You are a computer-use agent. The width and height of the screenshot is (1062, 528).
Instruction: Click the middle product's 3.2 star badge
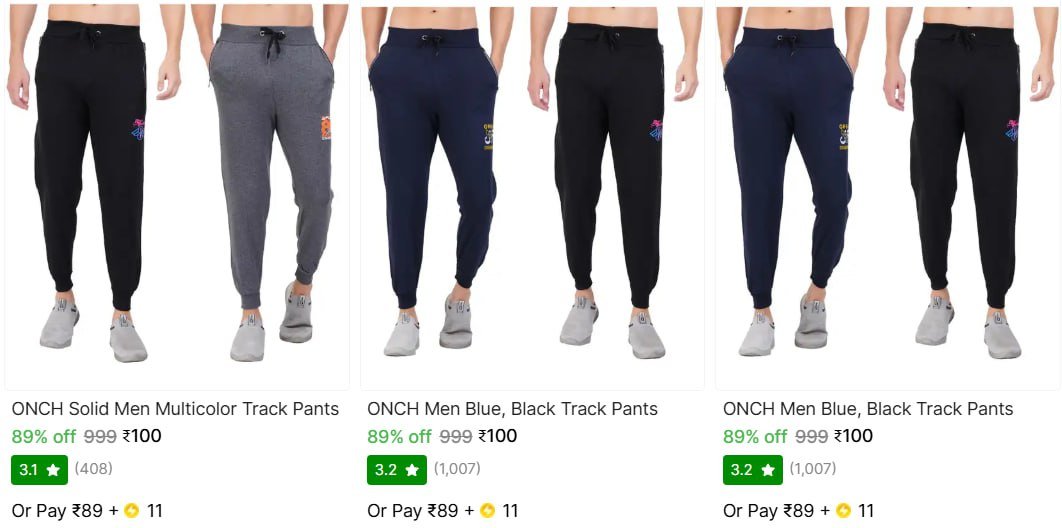point(397,470)
